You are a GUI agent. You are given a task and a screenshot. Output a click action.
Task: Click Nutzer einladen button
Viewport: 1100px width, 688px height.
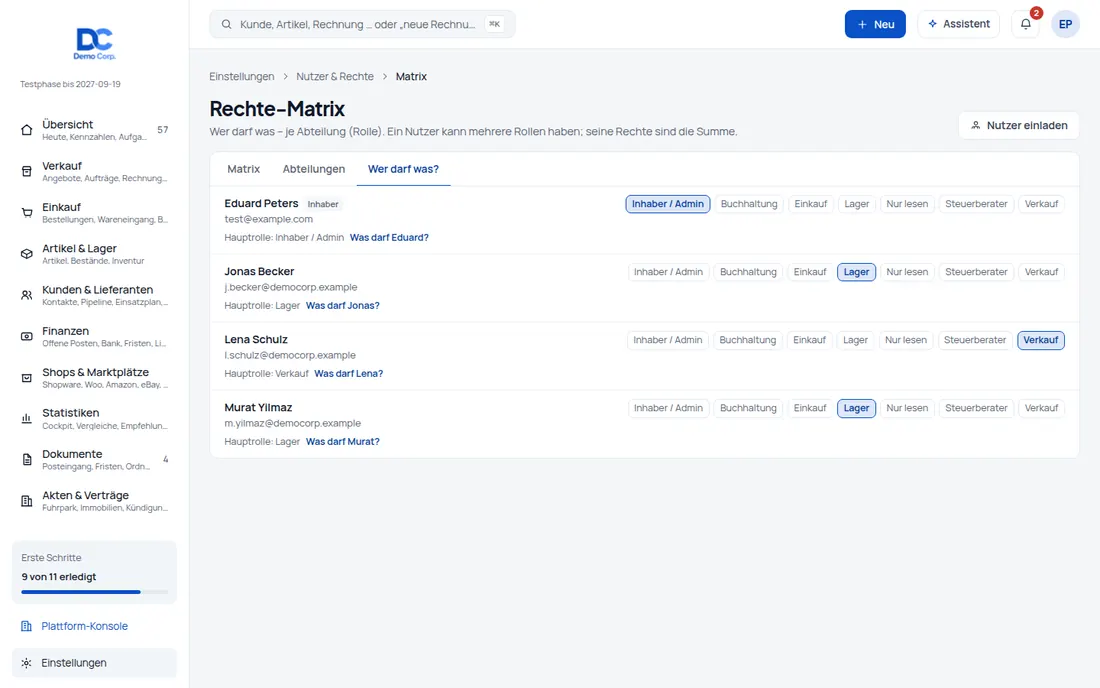point(1019,126)
